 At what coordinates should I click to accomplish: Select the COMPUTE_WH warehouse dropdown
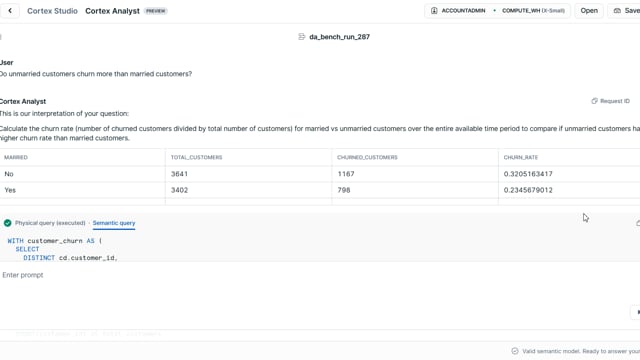[533, 11]
